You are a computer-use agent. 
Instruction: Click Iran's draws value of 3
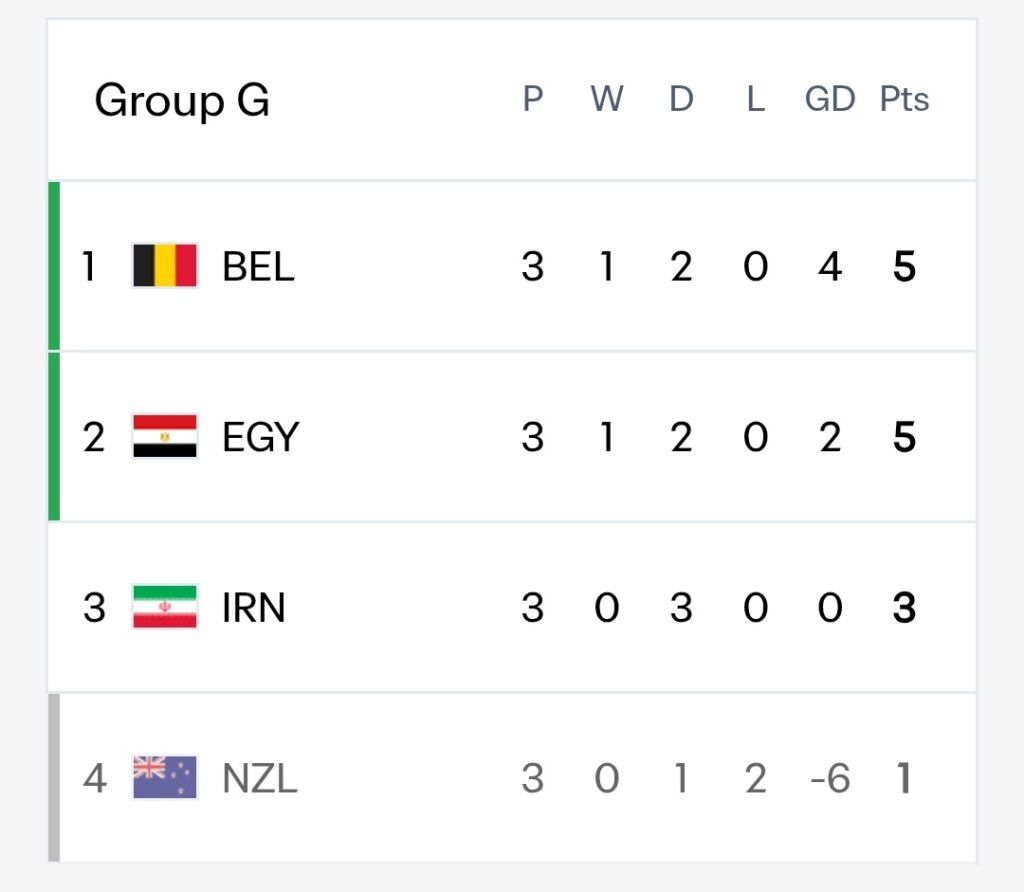(681, 607)
